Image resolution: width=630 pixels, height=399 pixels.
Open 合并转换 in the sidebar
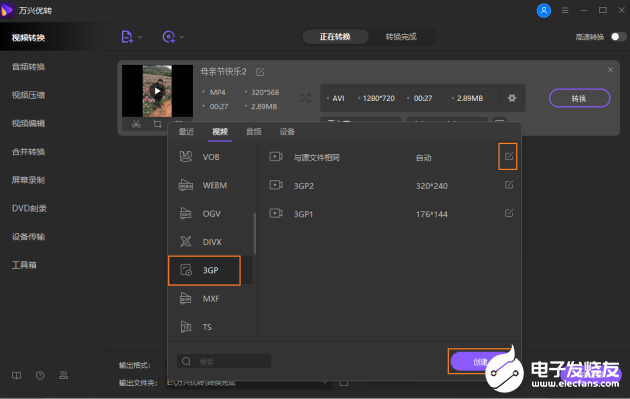(x=28, y=152)
